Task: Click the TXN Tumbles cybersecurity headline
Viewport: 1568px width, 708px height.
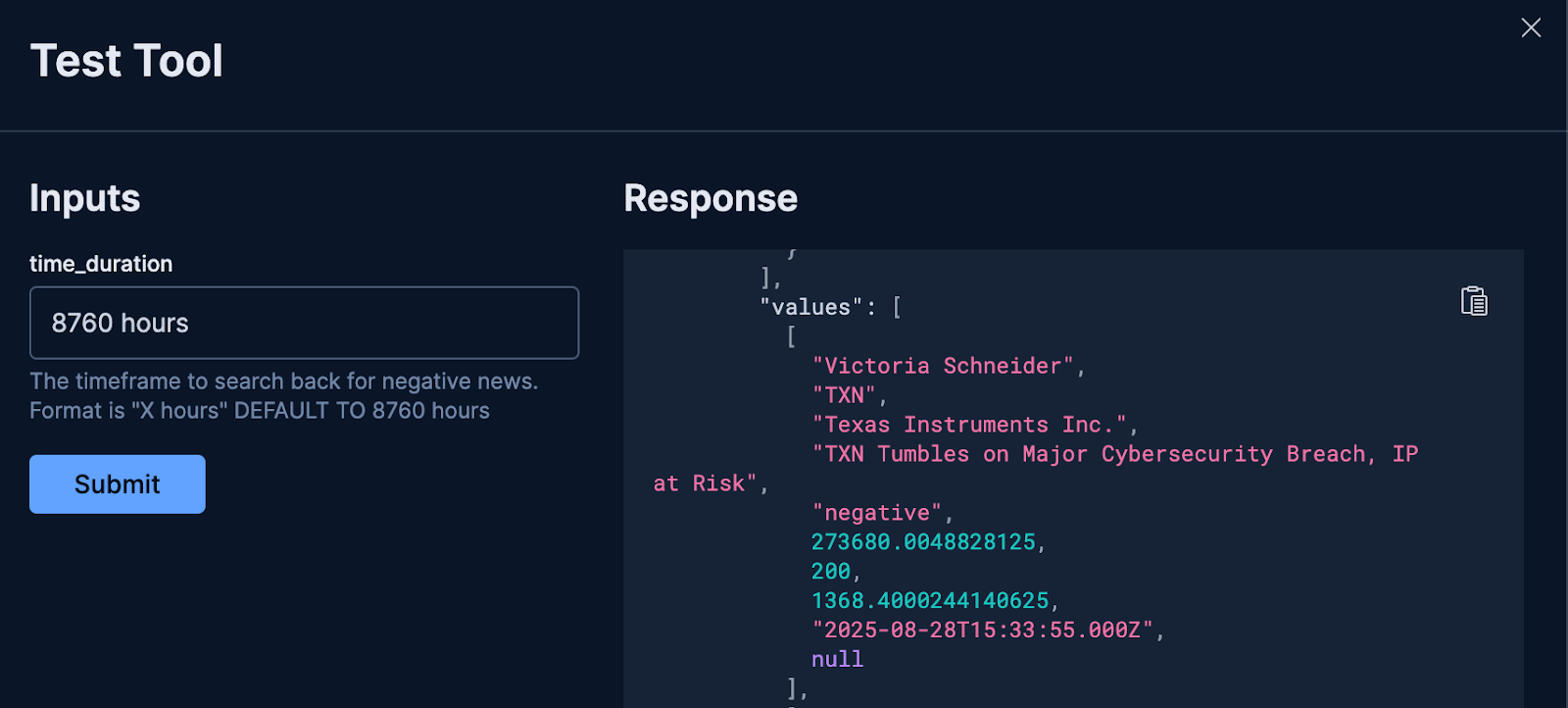Action: [1036, 469]
